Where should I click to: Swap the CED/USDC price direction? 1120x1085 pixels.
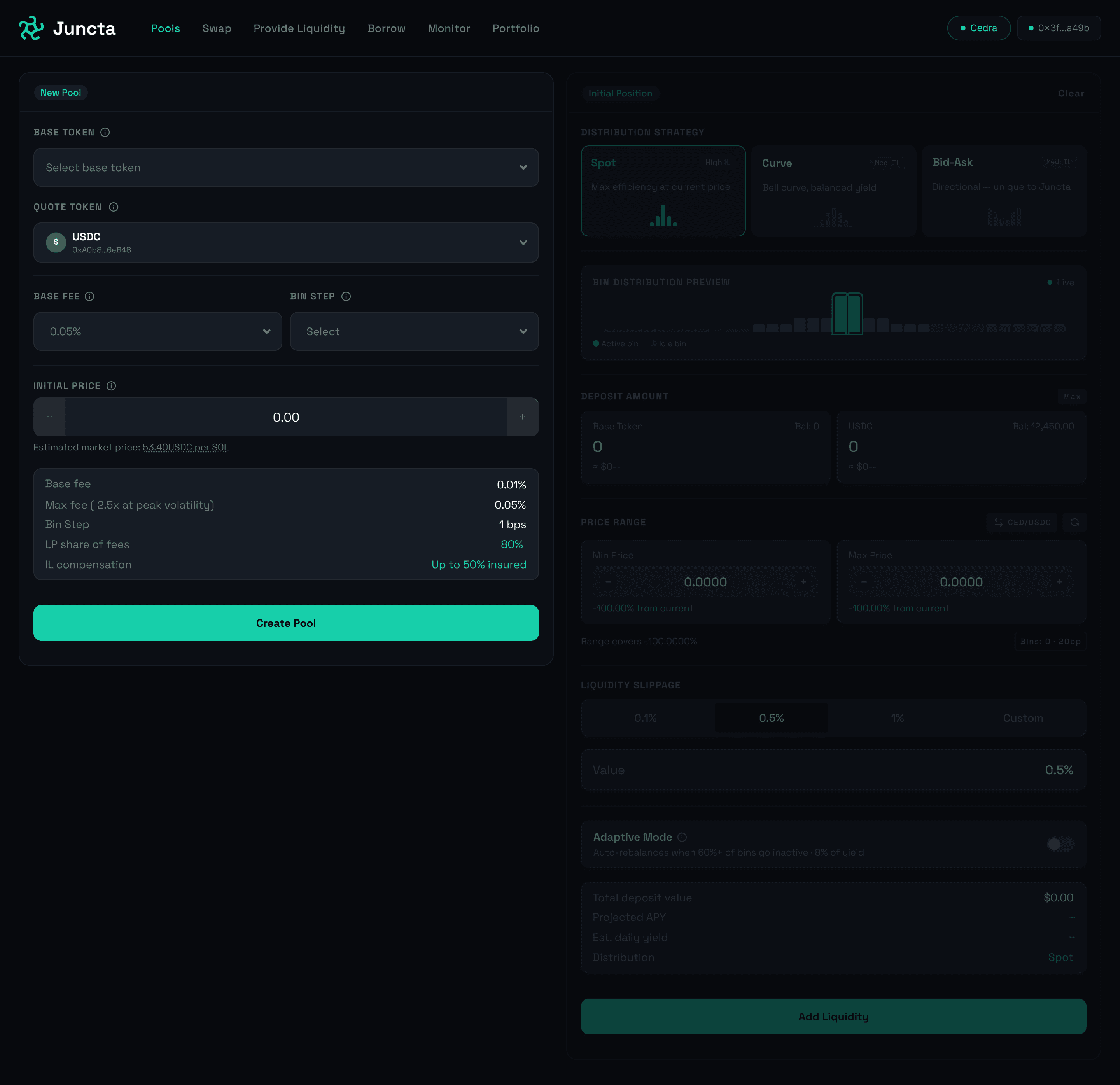tap(1022, 522)
